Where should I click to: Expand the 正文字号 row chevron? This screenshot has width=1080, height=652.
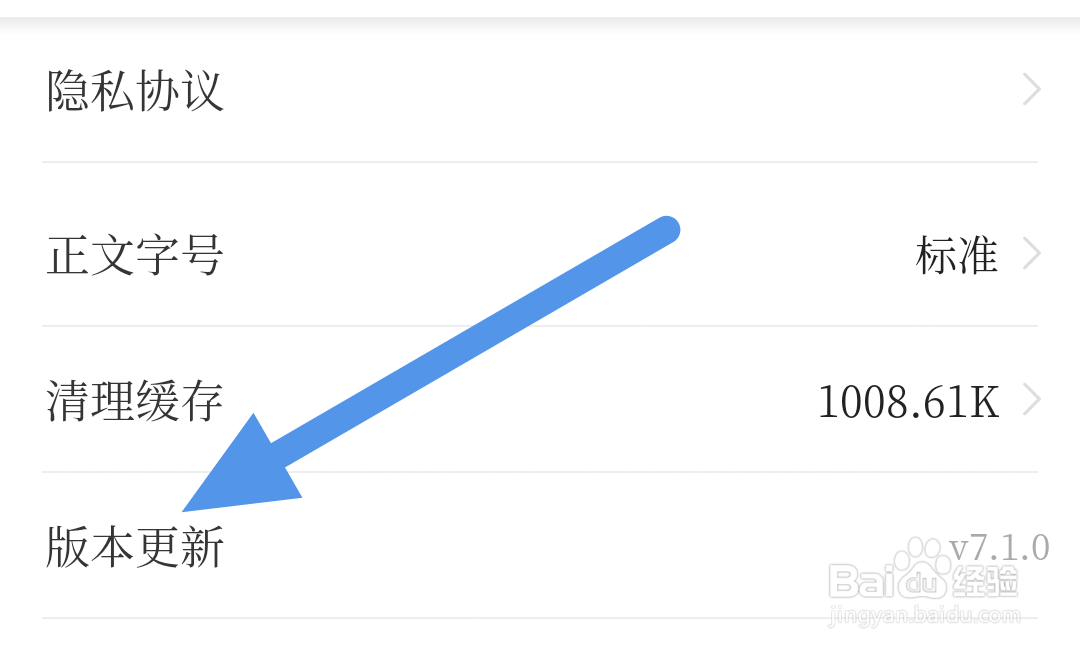point(1031,254)
